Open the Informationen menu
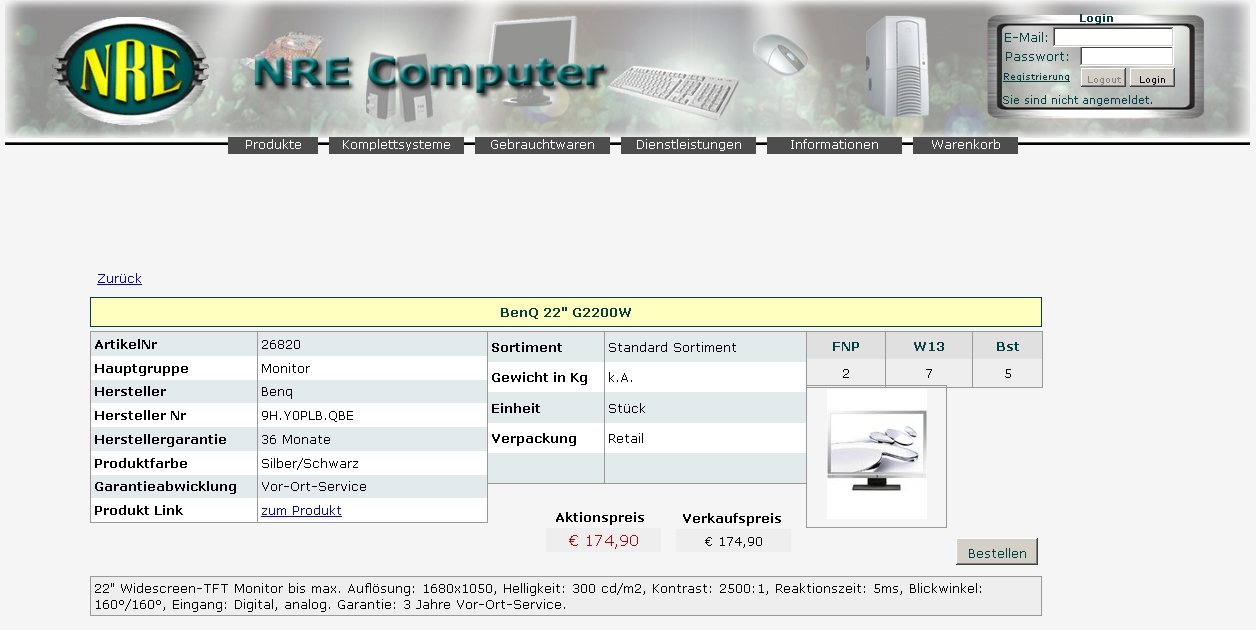This screenshot has height=630, width=1256. tap(834, 145)
